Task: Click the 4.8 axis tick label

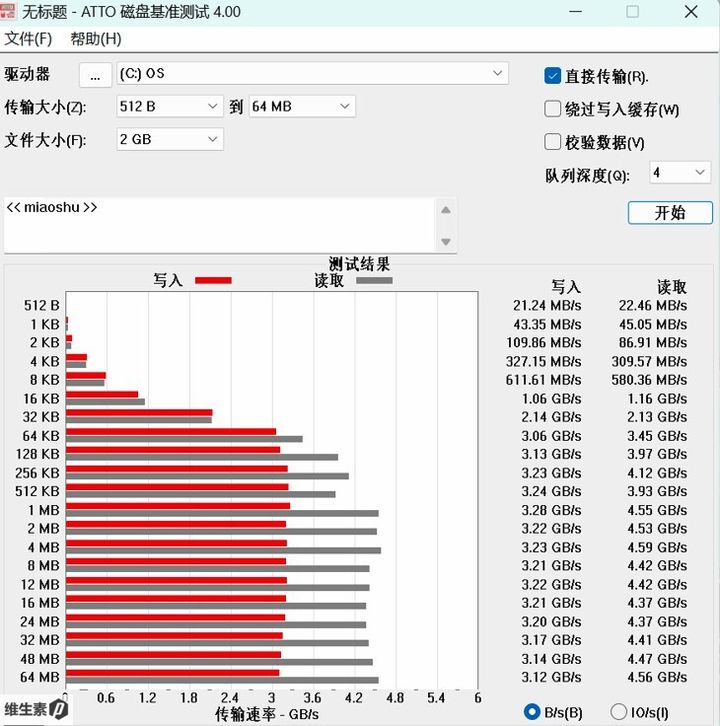Action: (394, 698)
